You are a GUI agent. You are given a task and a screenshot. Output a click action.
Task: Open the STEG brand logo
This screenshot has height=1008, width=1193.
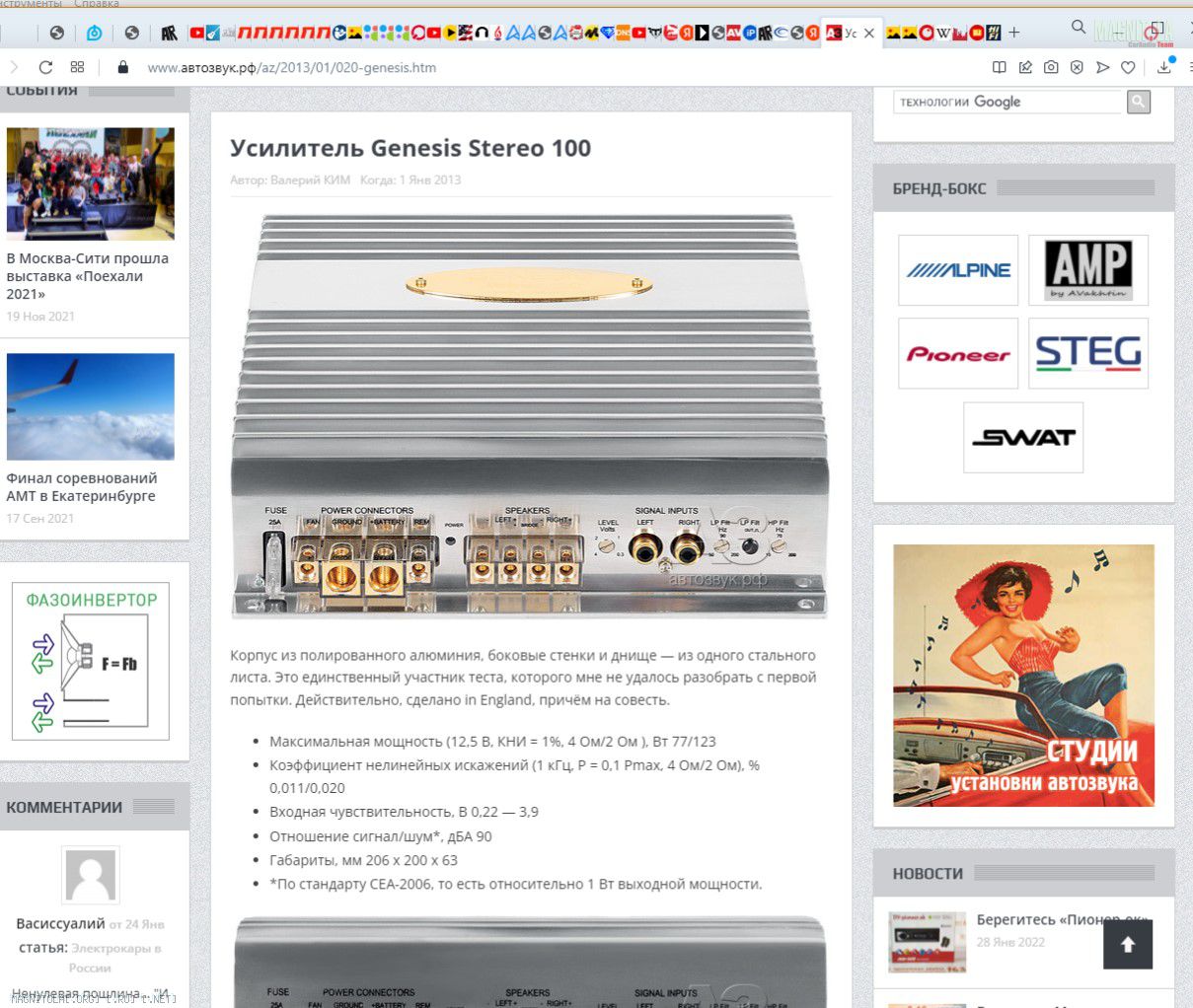click(x=1088, y=353)
